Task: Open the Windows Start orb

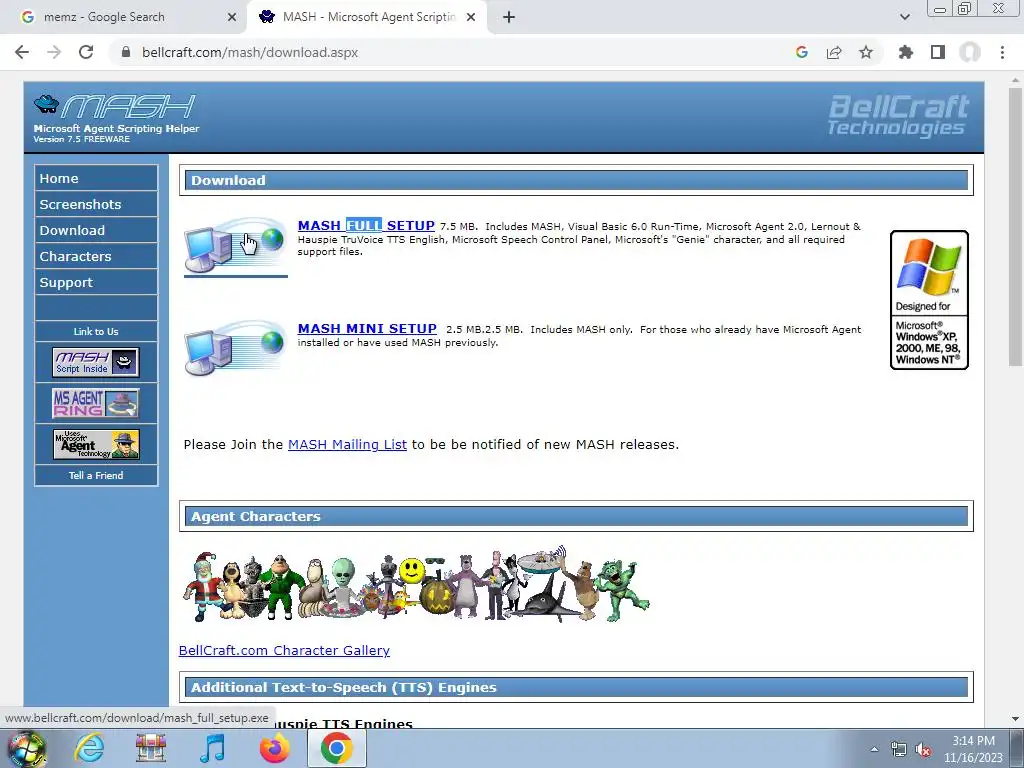Action: (x=26, y=748)
